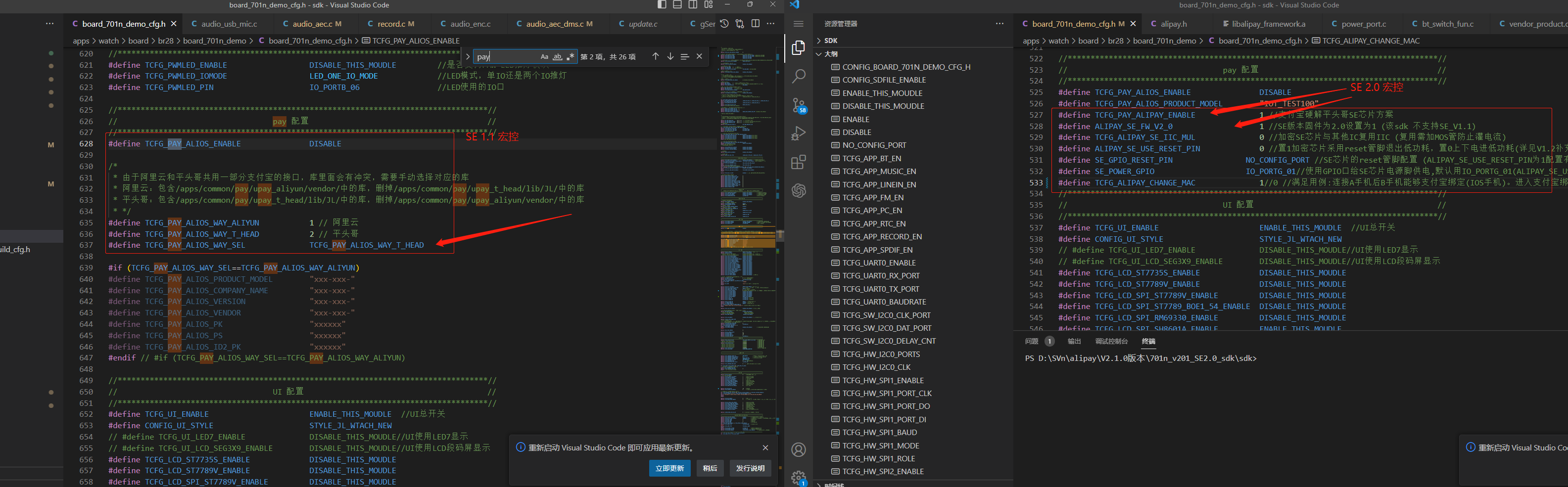1568x487 pixels.
Task: Enable regular expression search toggle
Action: tap(570, 56)
